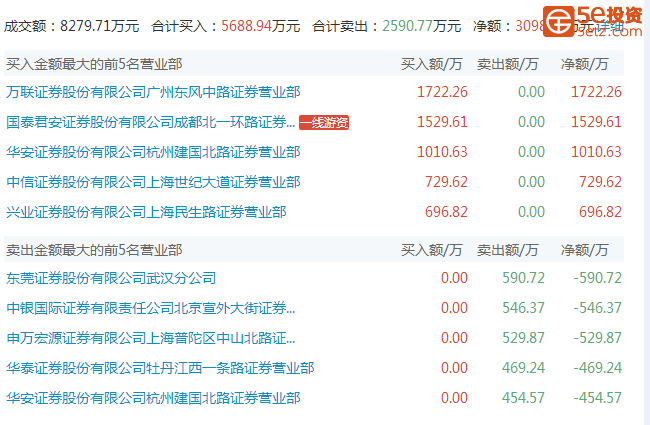Open 申万宏源证券上海普陀区中山北路 link
The width and height of the screenshot is (650, 425).
150,338
